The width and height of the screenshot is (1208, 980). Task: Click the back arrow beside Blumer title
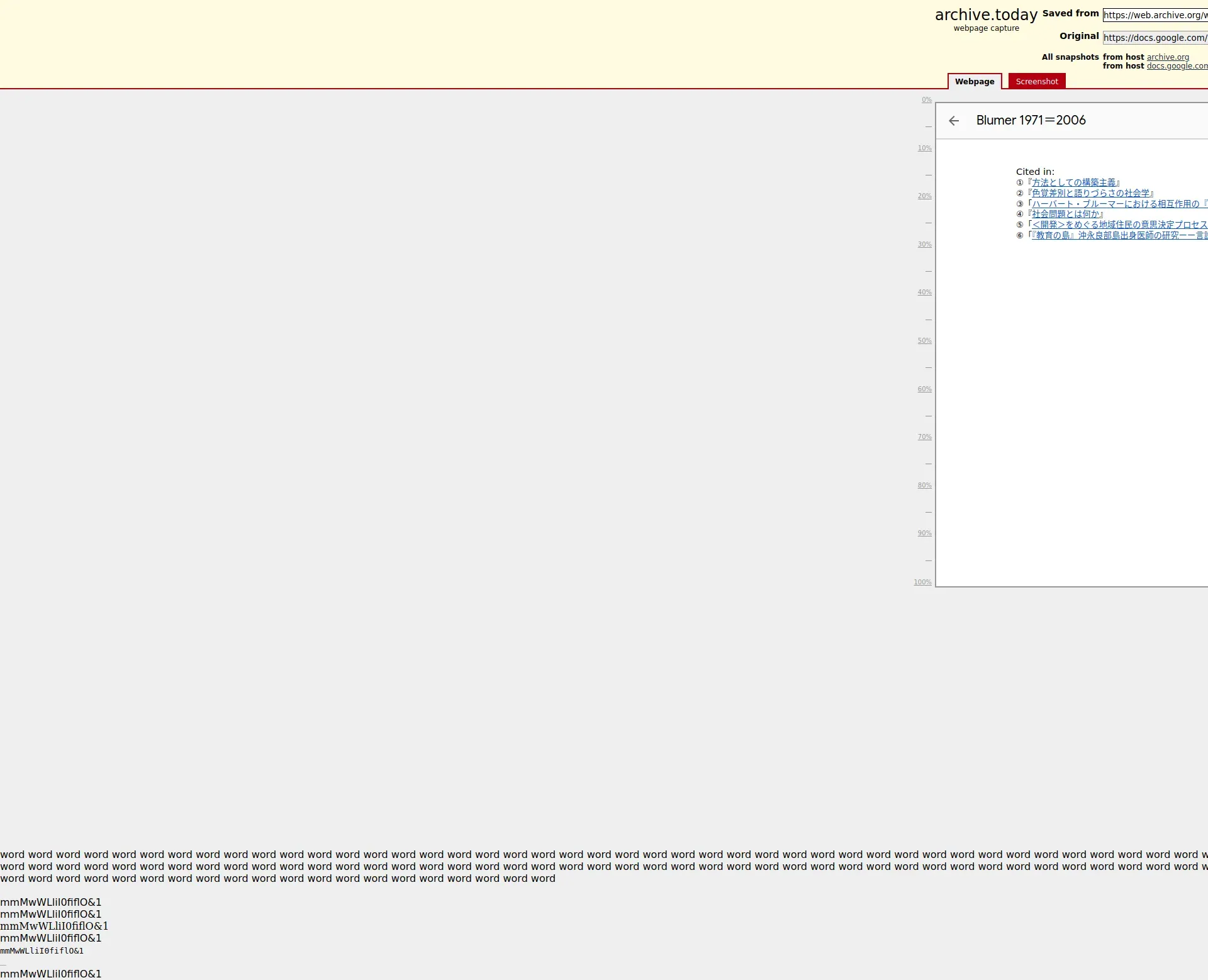tap(954, 121)
